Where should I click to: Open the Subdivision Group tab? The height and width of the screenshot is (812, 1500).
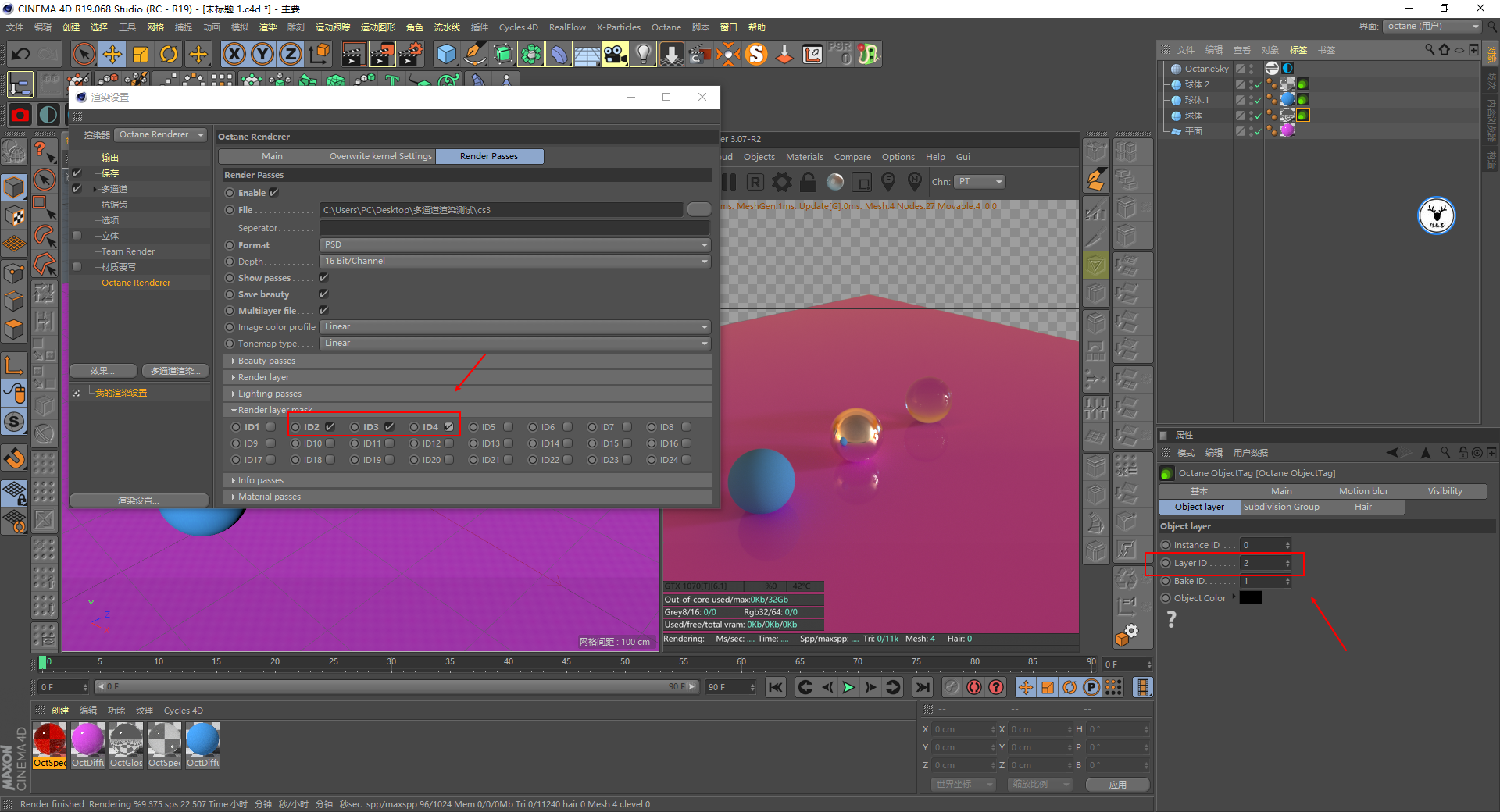tap(1281, 507)
